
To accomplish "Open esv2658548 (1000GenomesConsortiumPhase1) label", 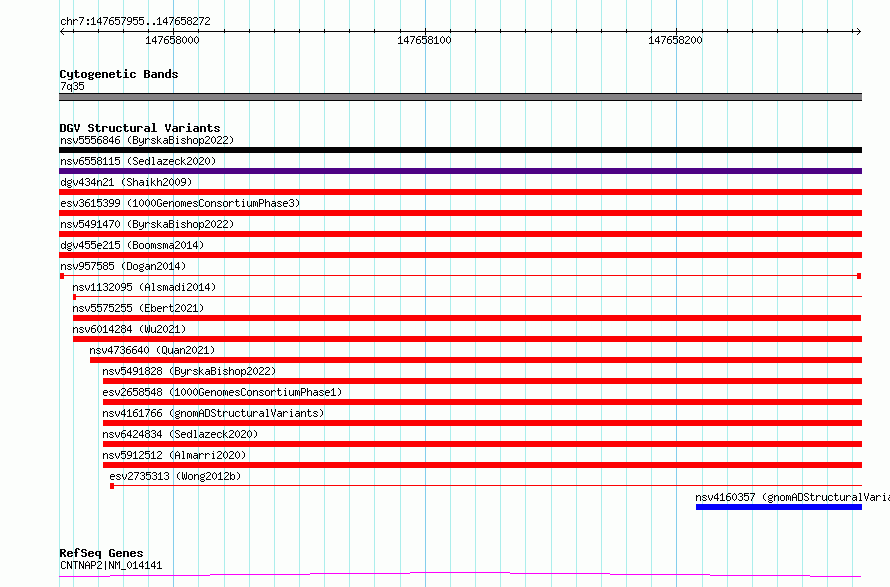I will 222,392.
